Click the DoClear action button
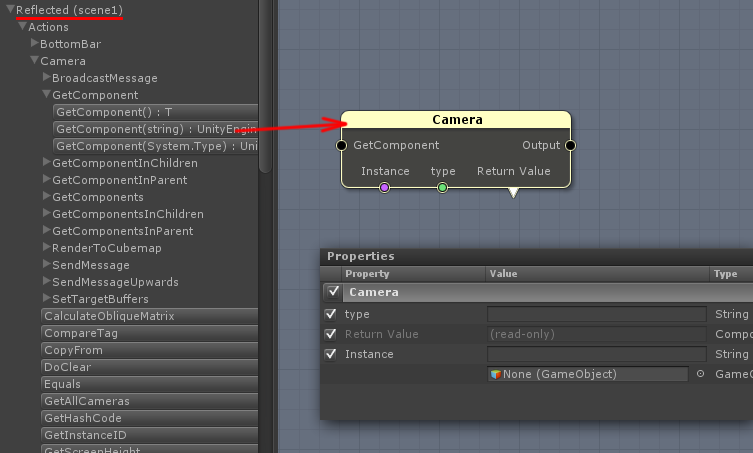This screenshot has height=453, width=753. click(x=150, y=367)
